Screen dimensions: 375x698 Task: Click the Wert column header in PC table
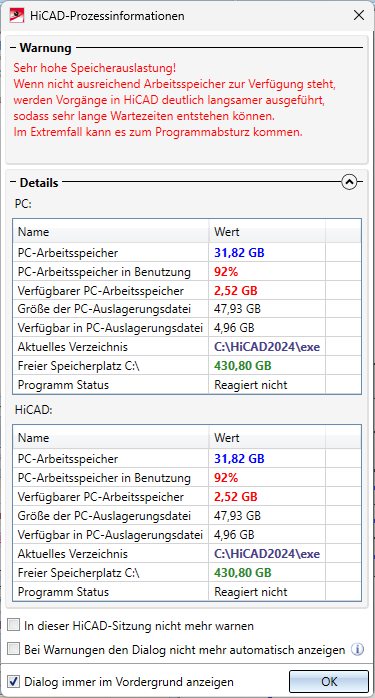268,232
